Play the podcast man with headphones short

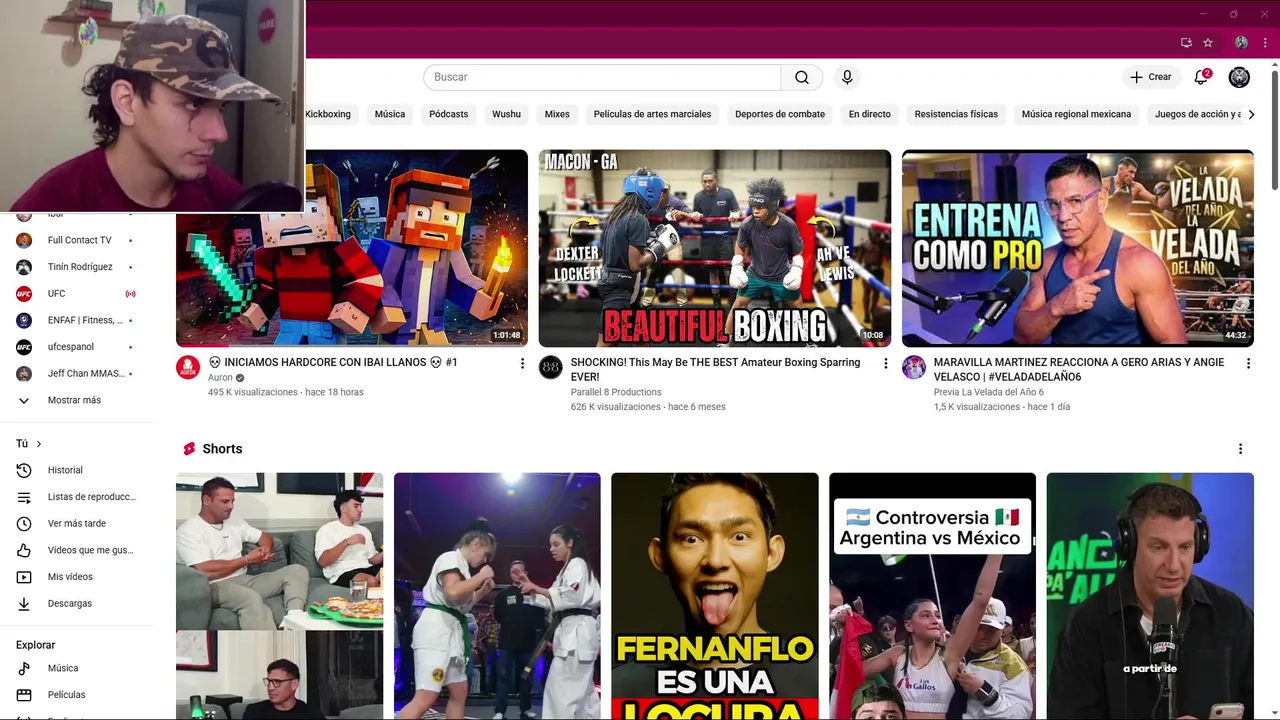coord(1150,596)
